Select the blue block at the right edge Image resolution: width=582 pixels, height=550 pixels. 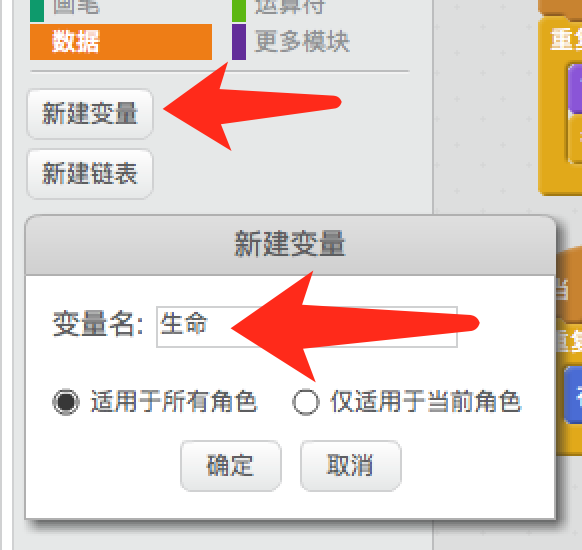tap(573, 395)
